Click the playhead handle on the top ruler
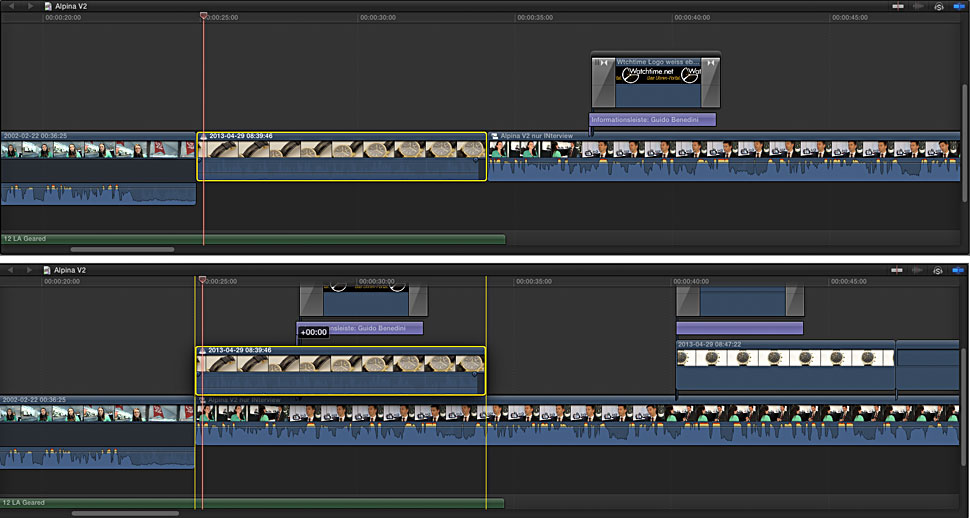The width and height of the screenshot is (970, 518). pyautogui.click(x=203, y=16)
